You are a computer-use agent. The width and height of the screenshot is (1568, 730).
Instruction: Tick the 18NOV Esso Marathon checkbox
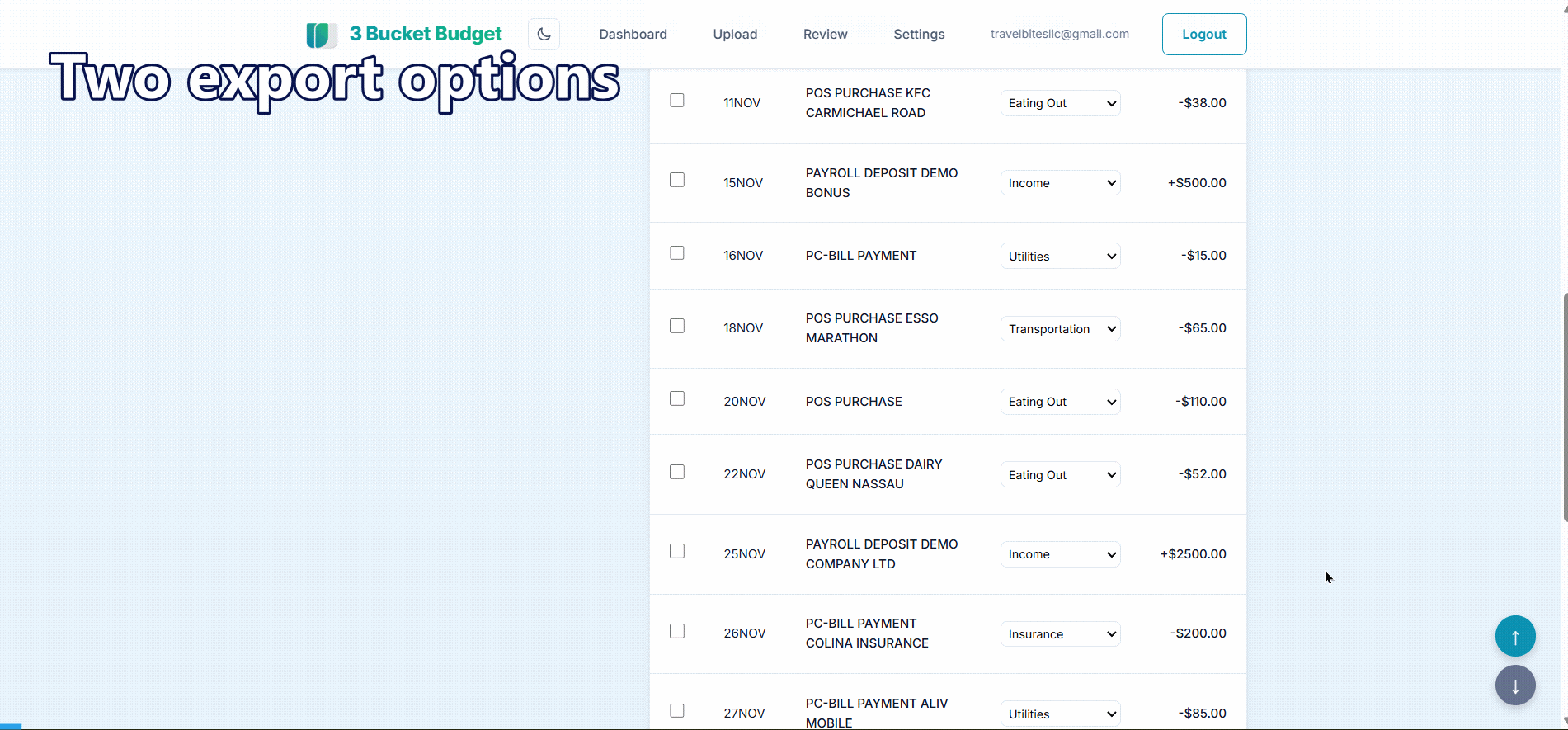pyautogui.click(x=677, y=326)
